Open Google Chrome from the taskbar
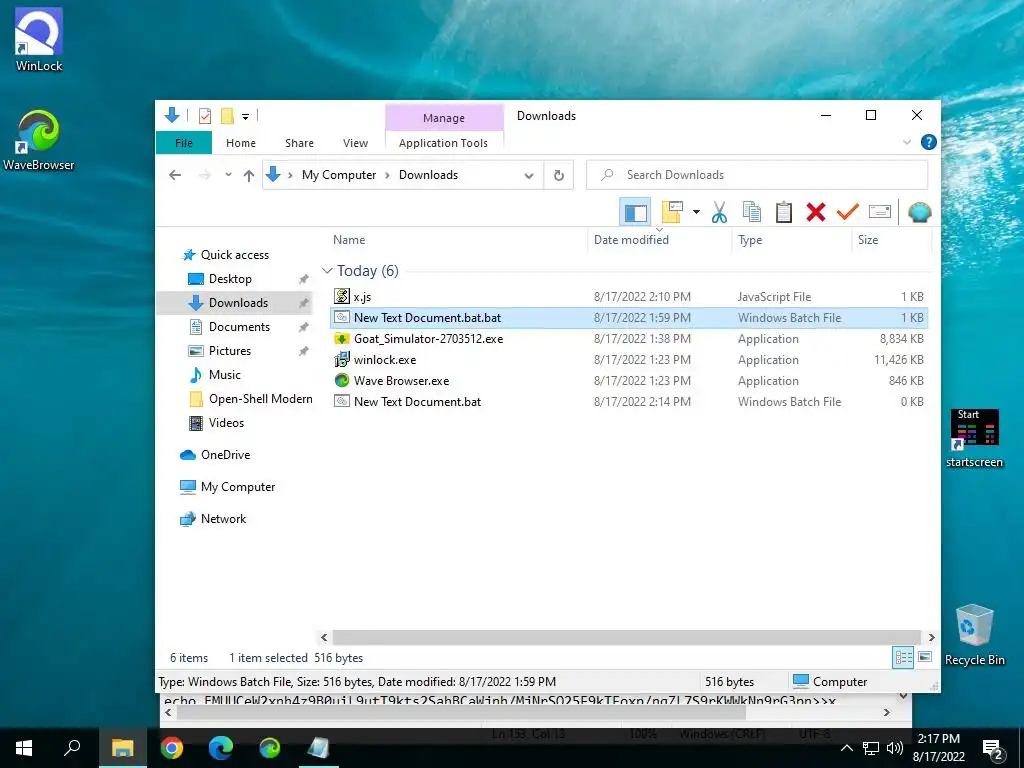 click(172, 748)
